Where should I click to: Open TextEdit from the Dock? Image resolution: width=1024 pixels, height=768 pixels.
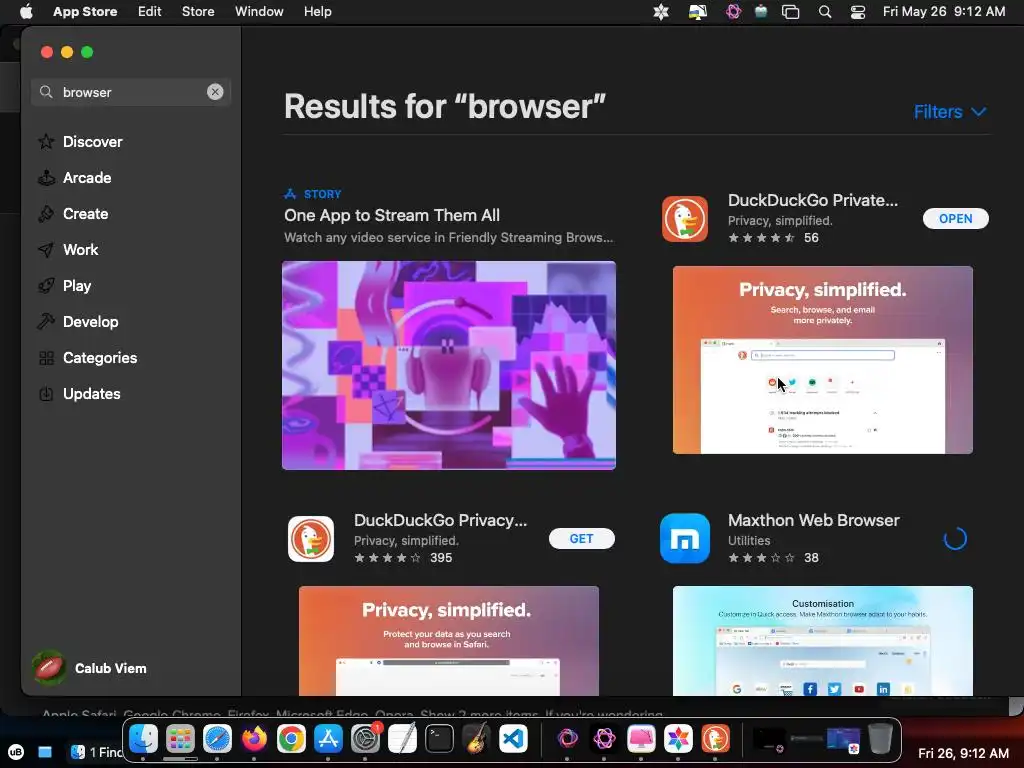pos(402,739)
